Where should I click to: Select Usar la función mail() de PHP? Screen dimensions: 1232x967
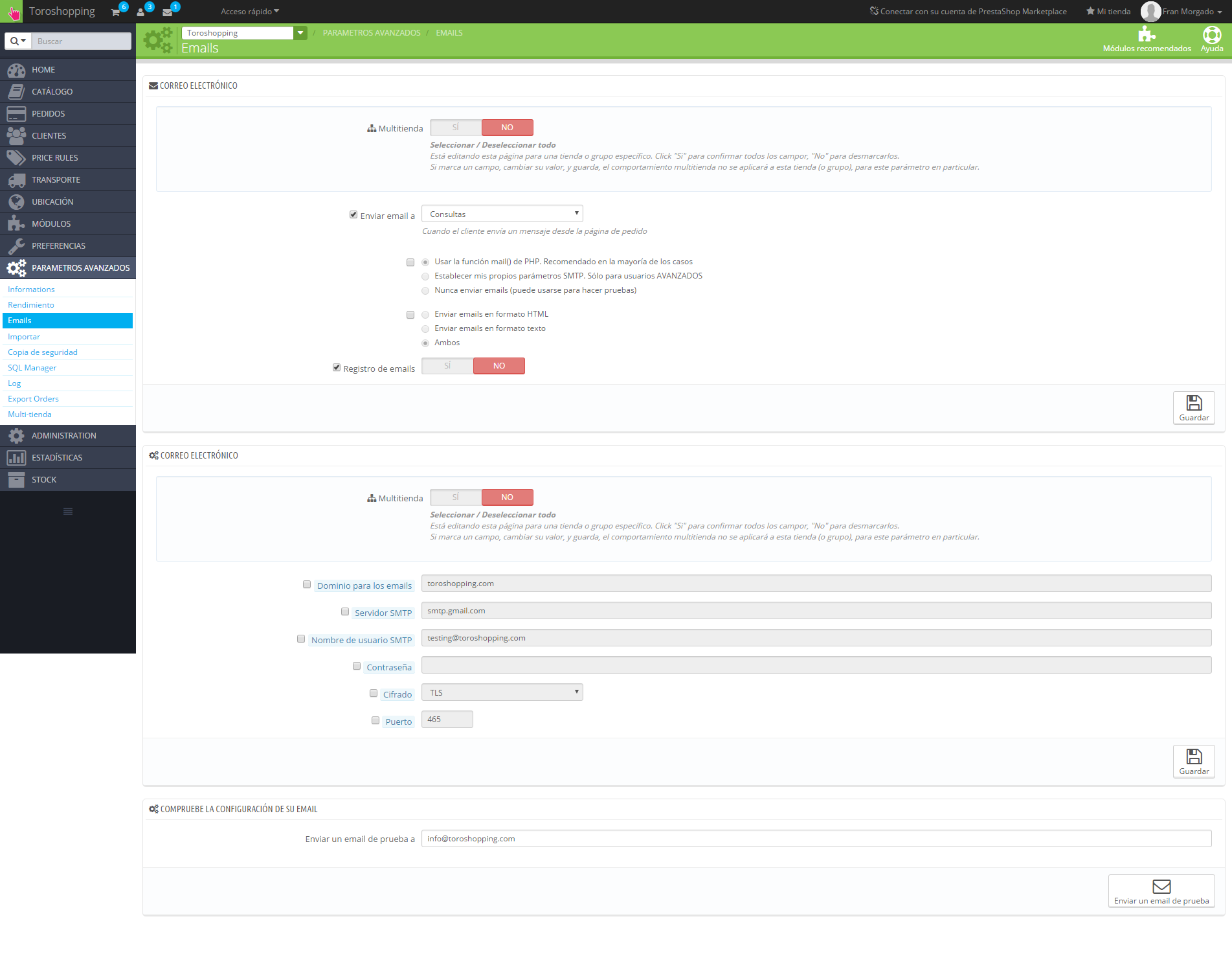click(x=425, y=262)
